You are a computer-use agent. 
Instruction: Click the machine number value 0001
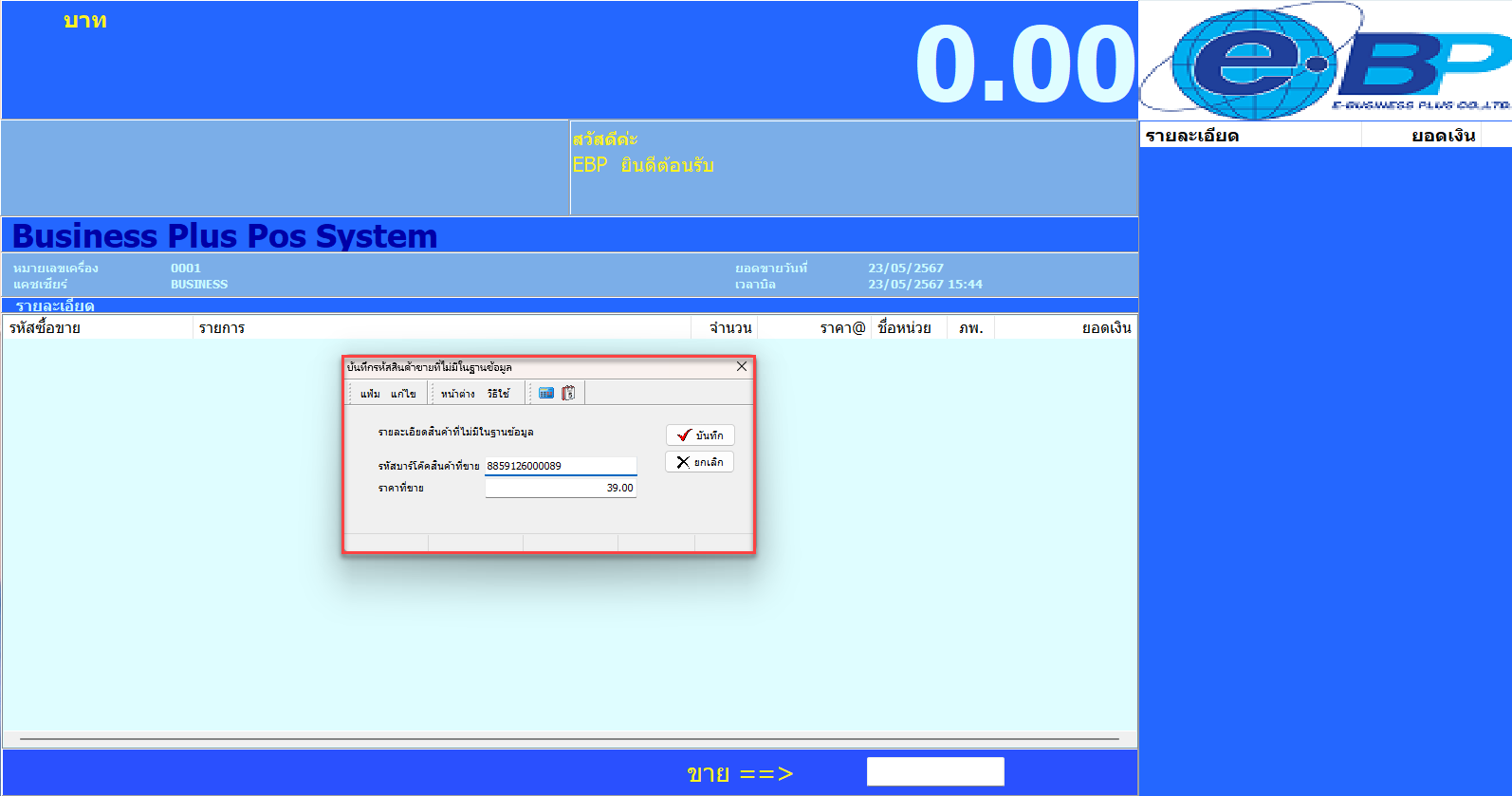186,268
